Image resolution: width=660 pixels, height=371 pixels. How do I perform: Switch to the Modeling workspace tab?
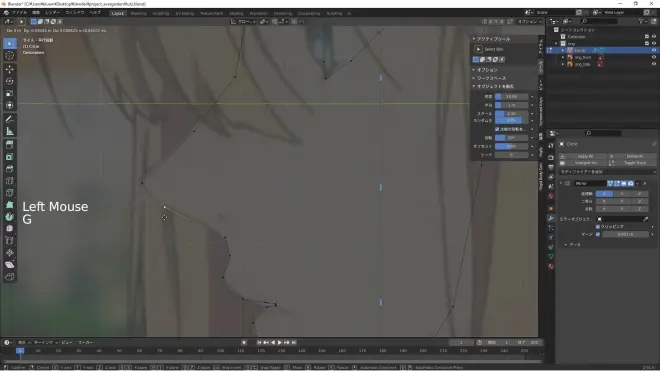coord(138,13)
